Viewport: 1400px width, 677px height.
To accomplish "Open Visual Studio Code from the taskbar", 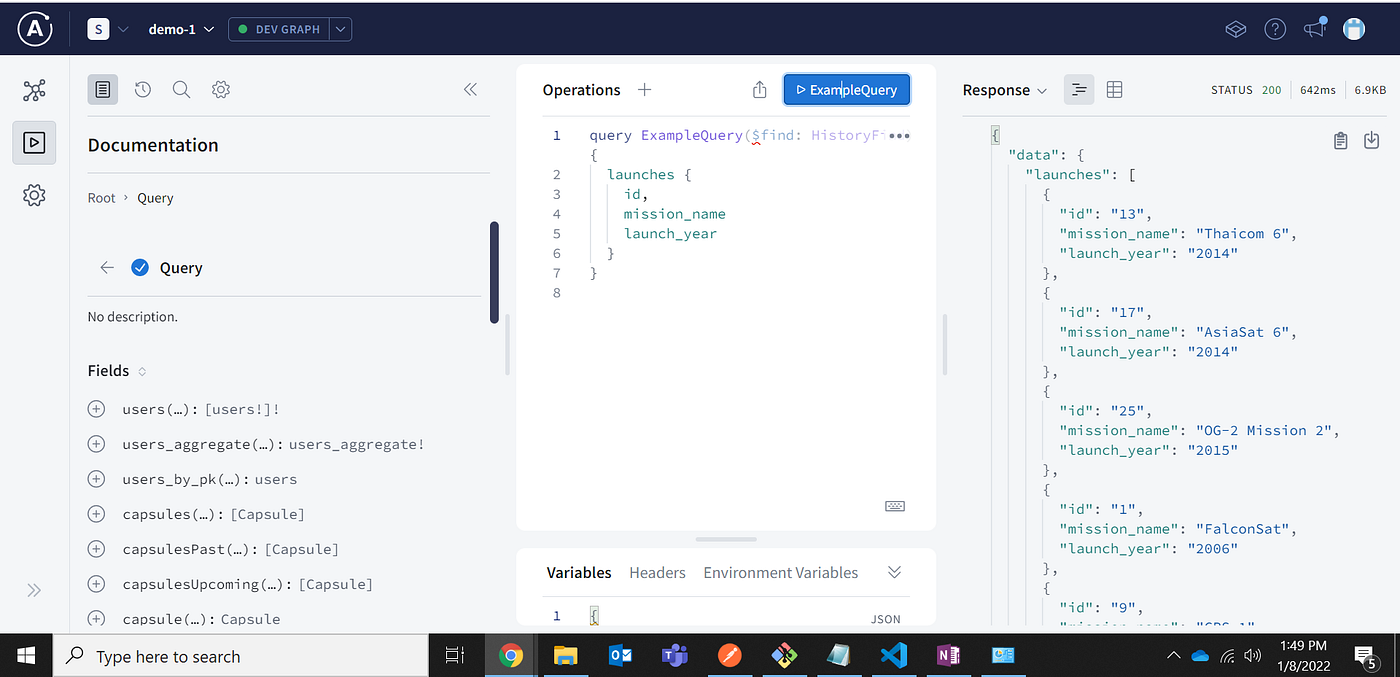I will tap(893, 656).
